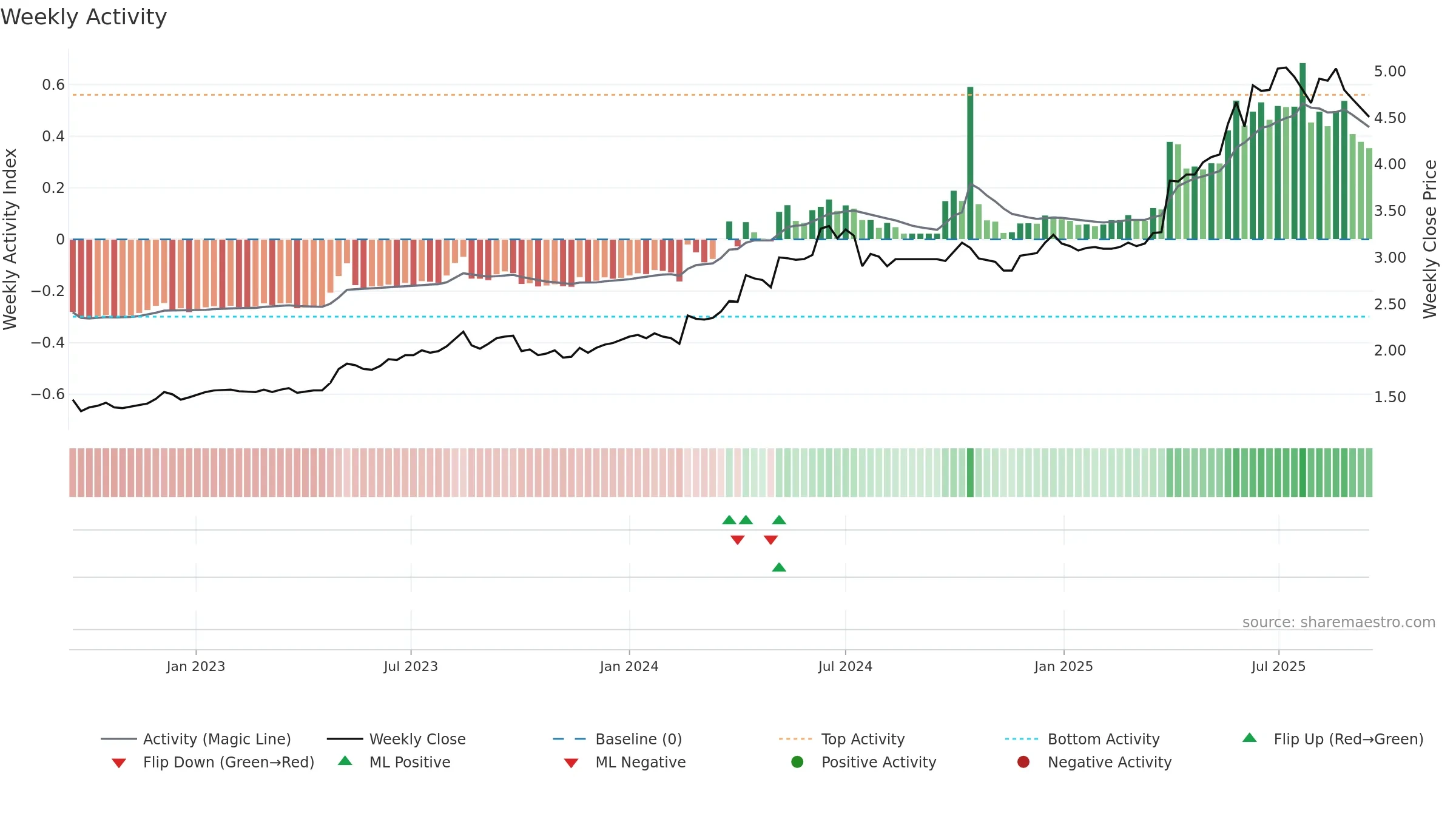
Task: Toggle the Activity (Magic Line) legend entry
Action: [x=196, y=739]
